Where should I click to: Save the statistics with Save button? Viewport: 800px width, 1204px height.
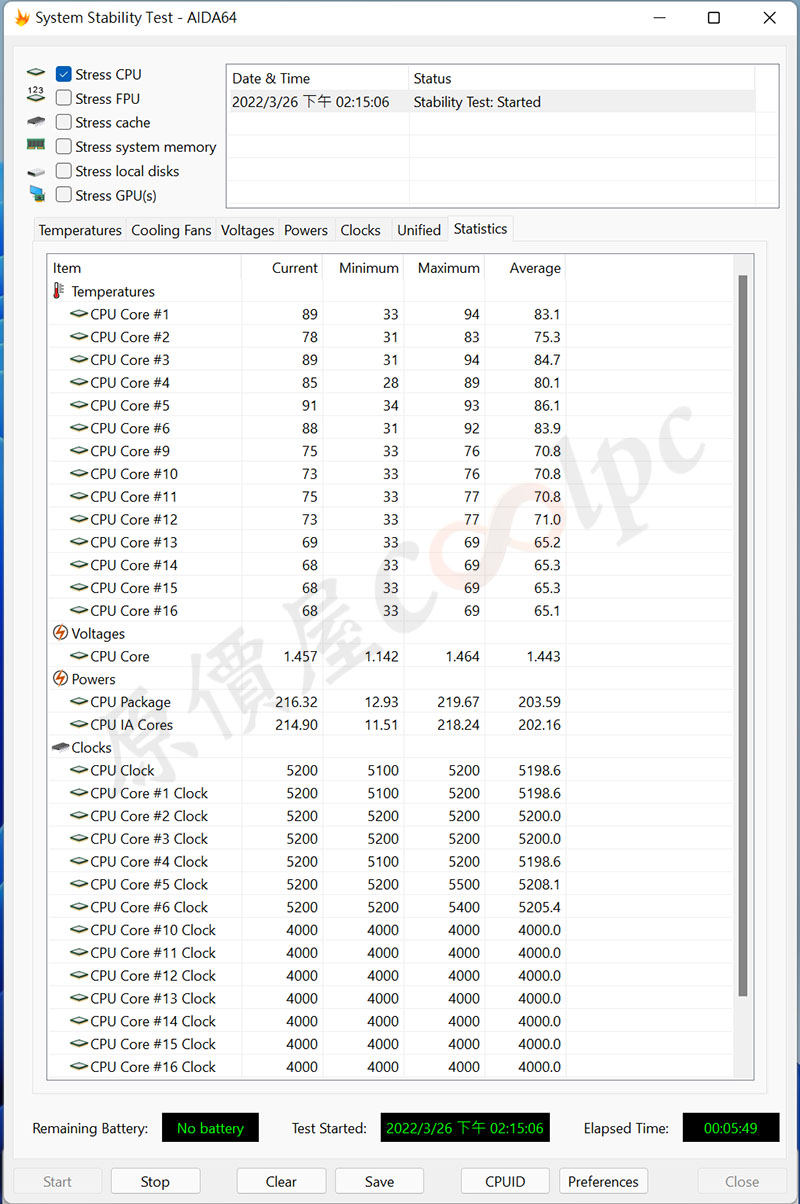pyautogui.click(x=379, y=1181)
